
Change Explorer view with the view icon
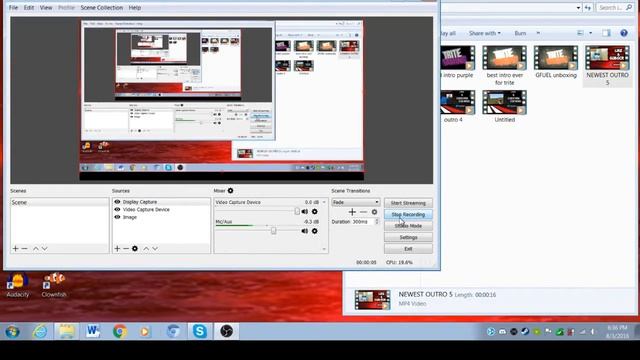[580, 33]
